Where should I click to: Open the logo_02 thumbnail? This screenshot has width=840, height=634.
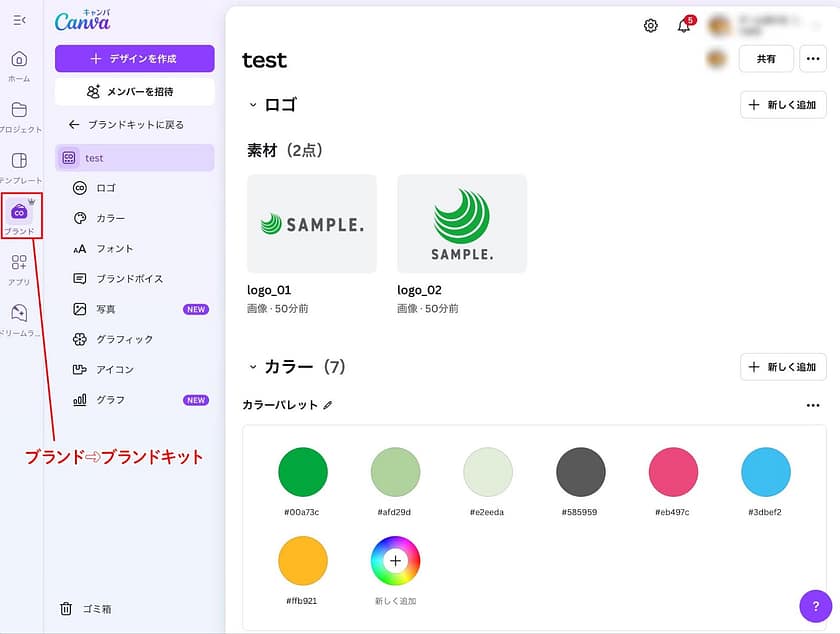point(462,224)
